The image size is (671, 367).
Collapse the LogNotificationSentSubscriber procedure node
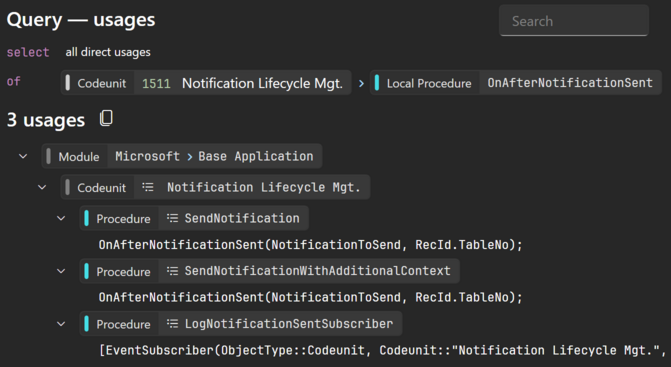pos(61,324)
